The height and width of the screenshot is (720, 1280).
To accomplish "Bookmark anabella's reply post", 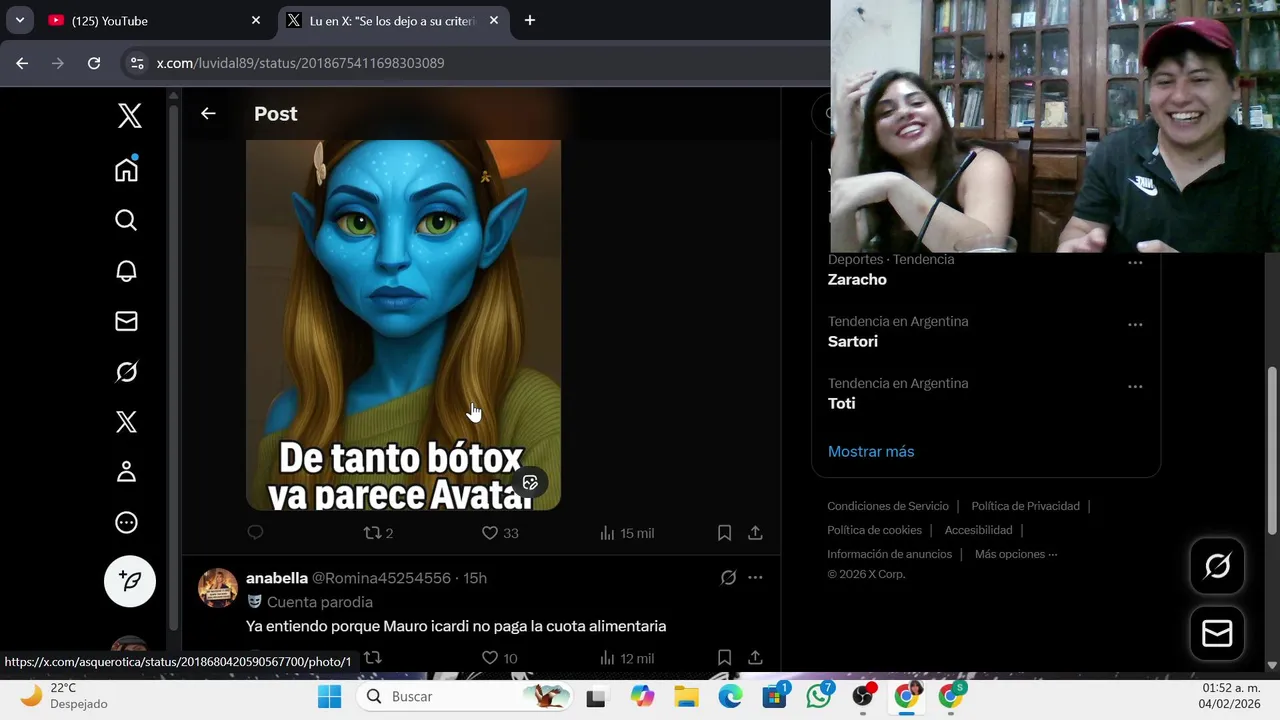I will click(724, 658).
